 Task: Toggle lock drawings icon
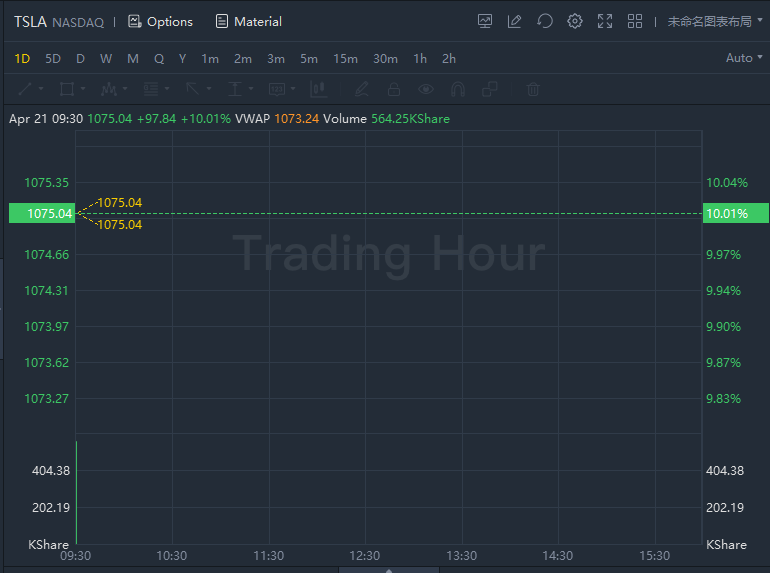393,89
